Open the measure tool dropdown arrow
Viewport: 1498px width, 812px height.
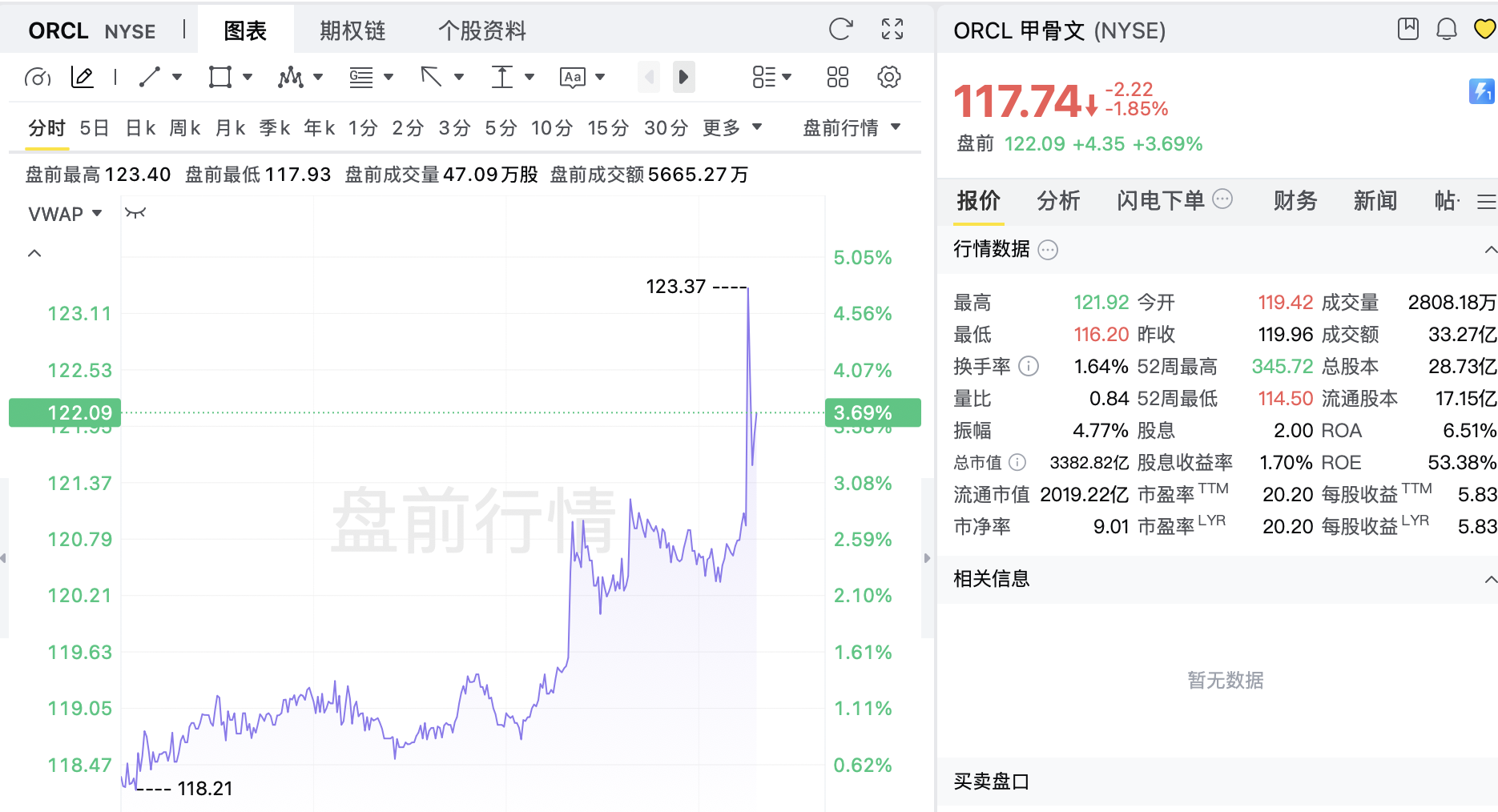(530, 77)
